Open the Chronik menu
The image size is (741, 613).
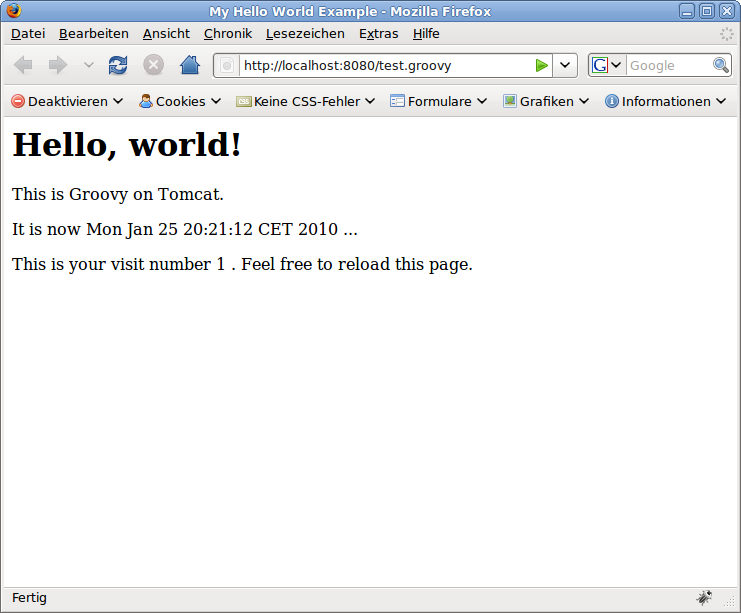click(228, 34)
